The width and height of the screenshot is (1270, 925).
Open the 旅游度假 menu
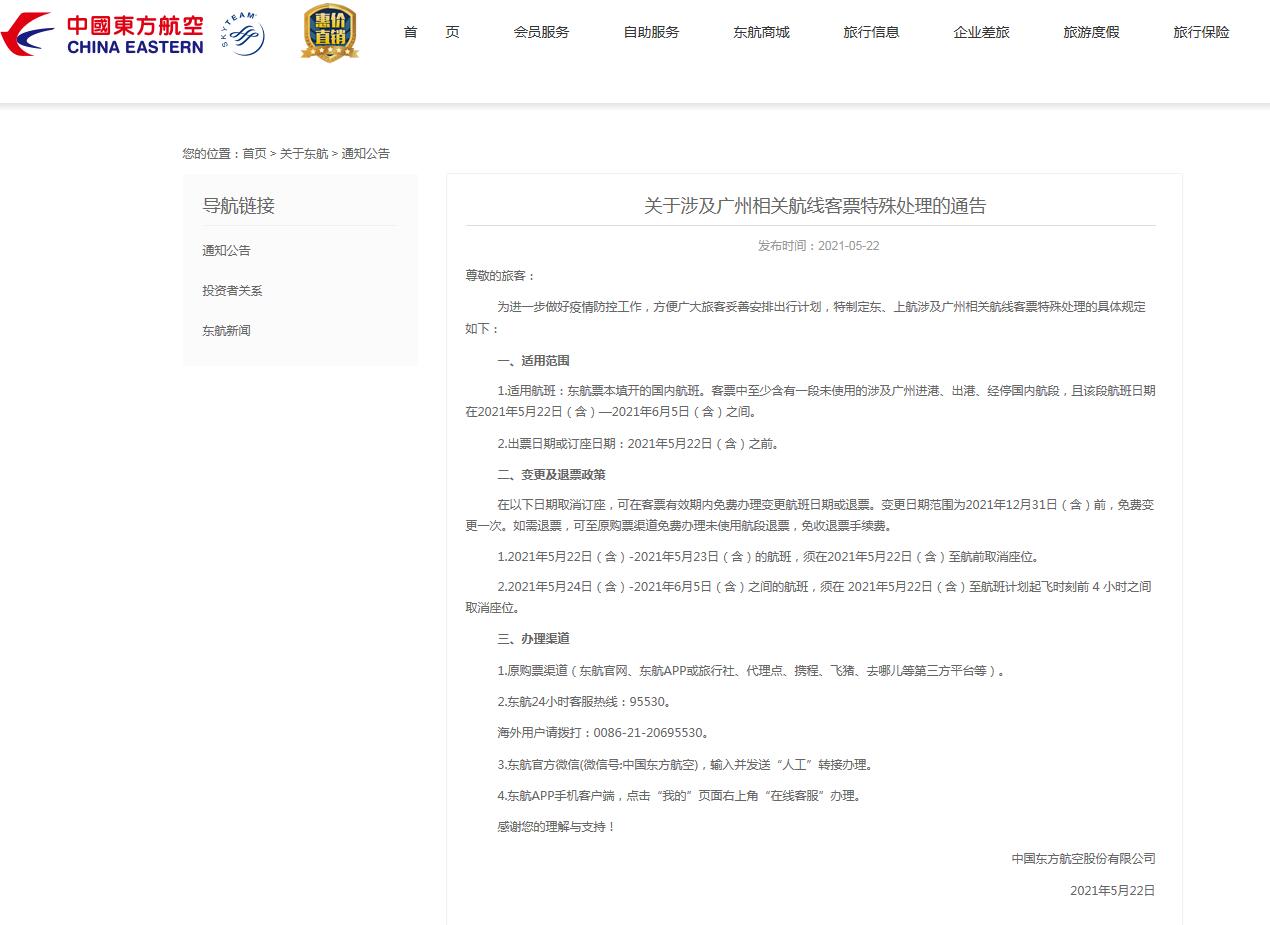click(x=1091, y=32)
